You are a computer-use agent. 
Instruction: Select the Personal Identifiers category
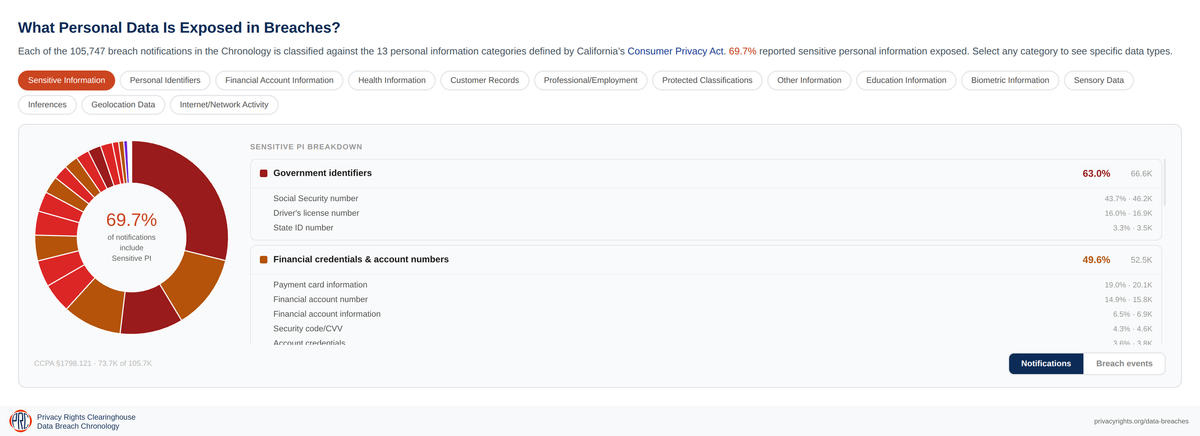click(165, 80)
